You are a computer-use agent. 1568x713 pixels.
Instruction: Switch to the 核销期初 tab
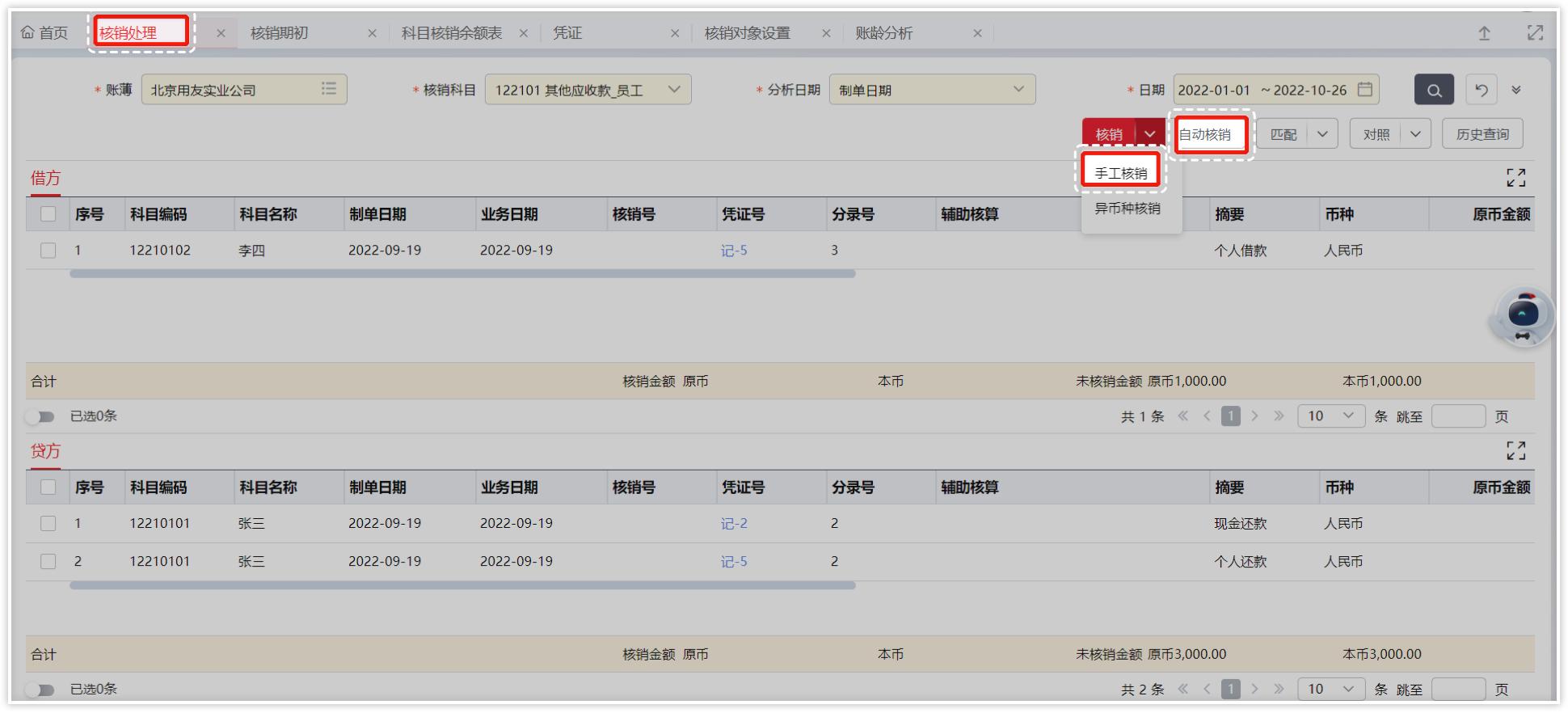(x=279, y=33)
